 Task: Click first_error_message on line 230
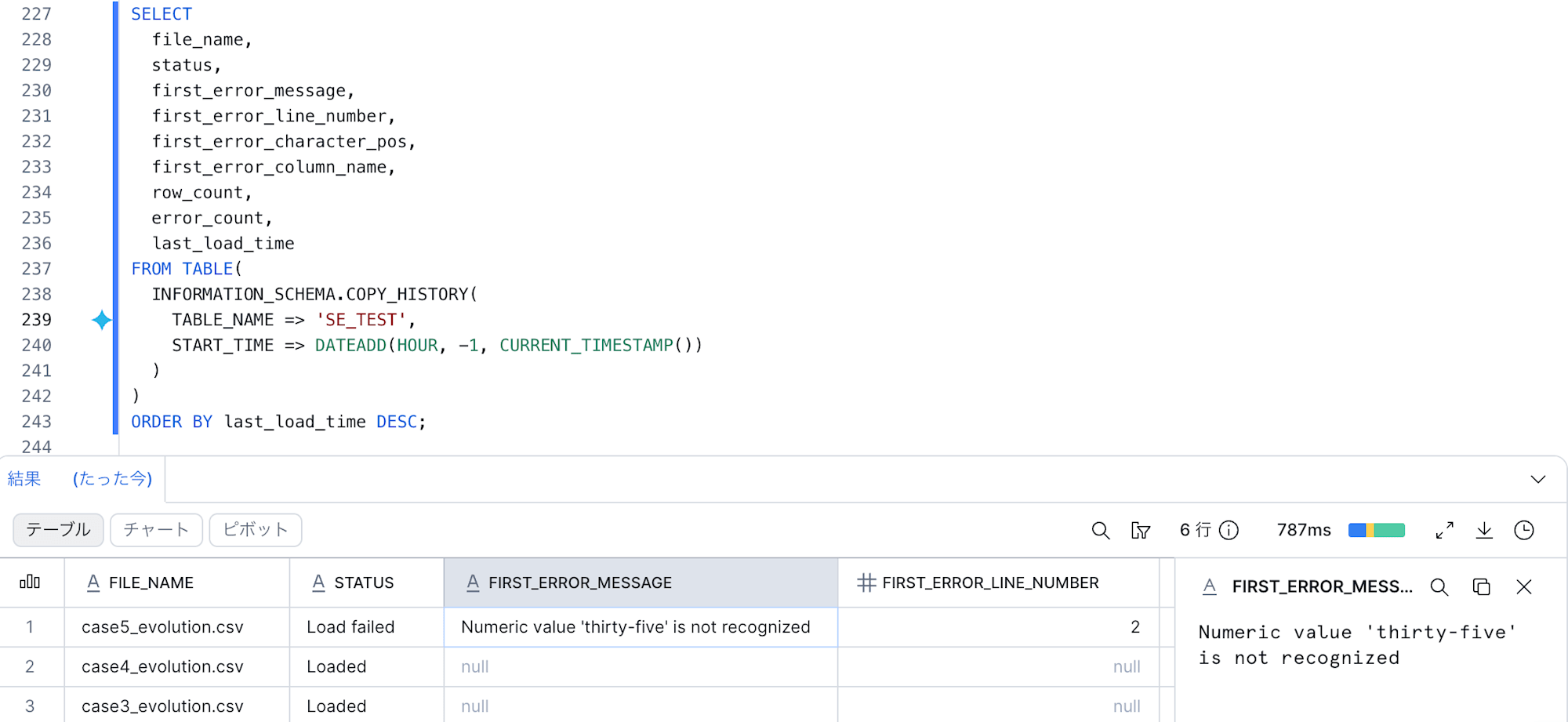coord(249,91)
